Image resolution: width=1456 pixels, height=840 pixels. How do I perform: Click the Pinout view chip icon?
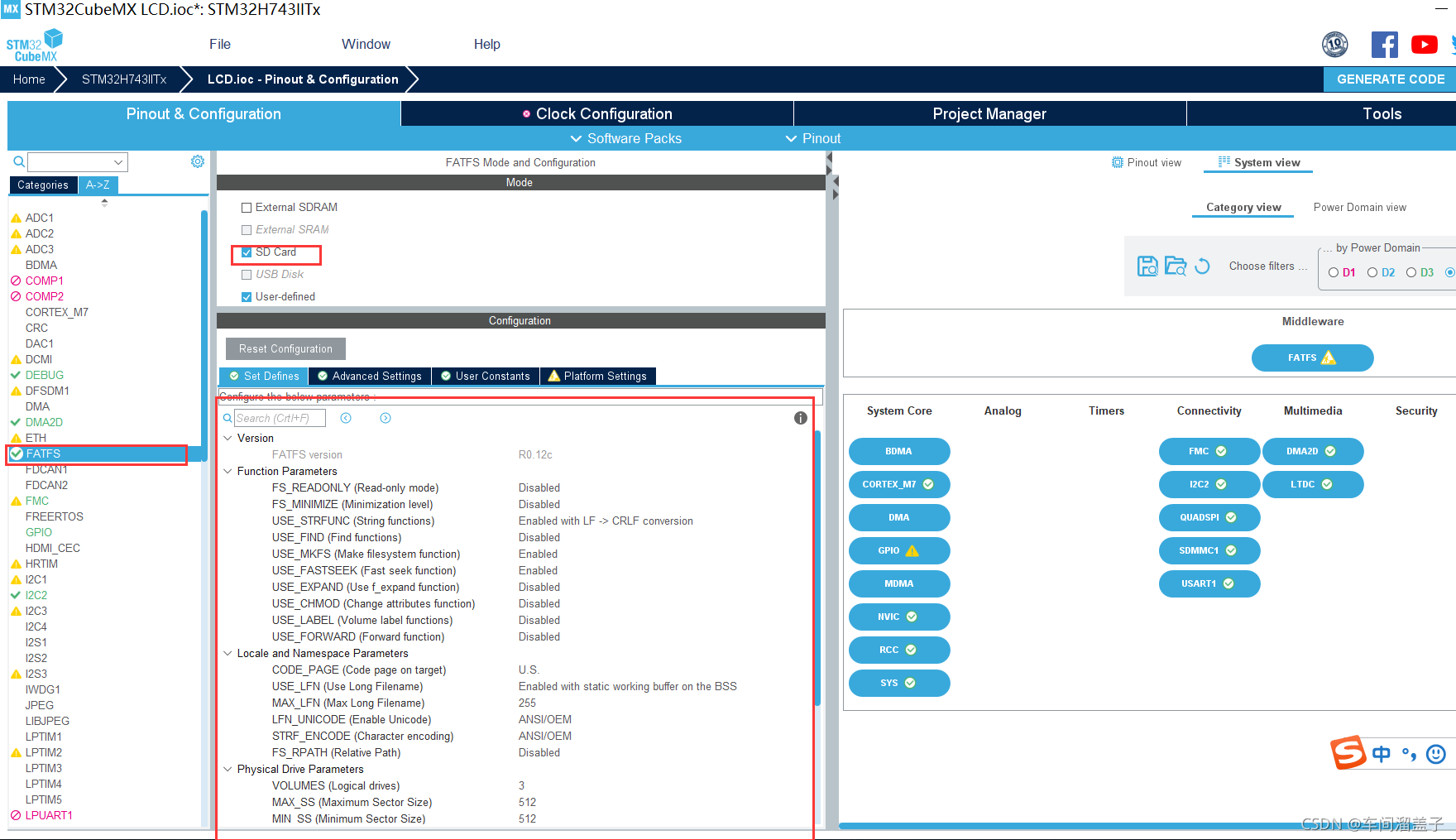tap(1118, 162)
